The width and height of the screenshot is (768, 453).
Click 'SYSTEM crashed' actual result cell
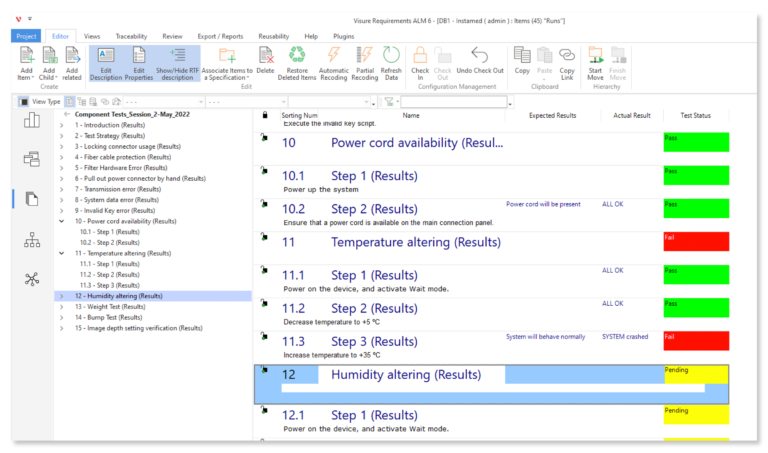click(x=625, y=337)
